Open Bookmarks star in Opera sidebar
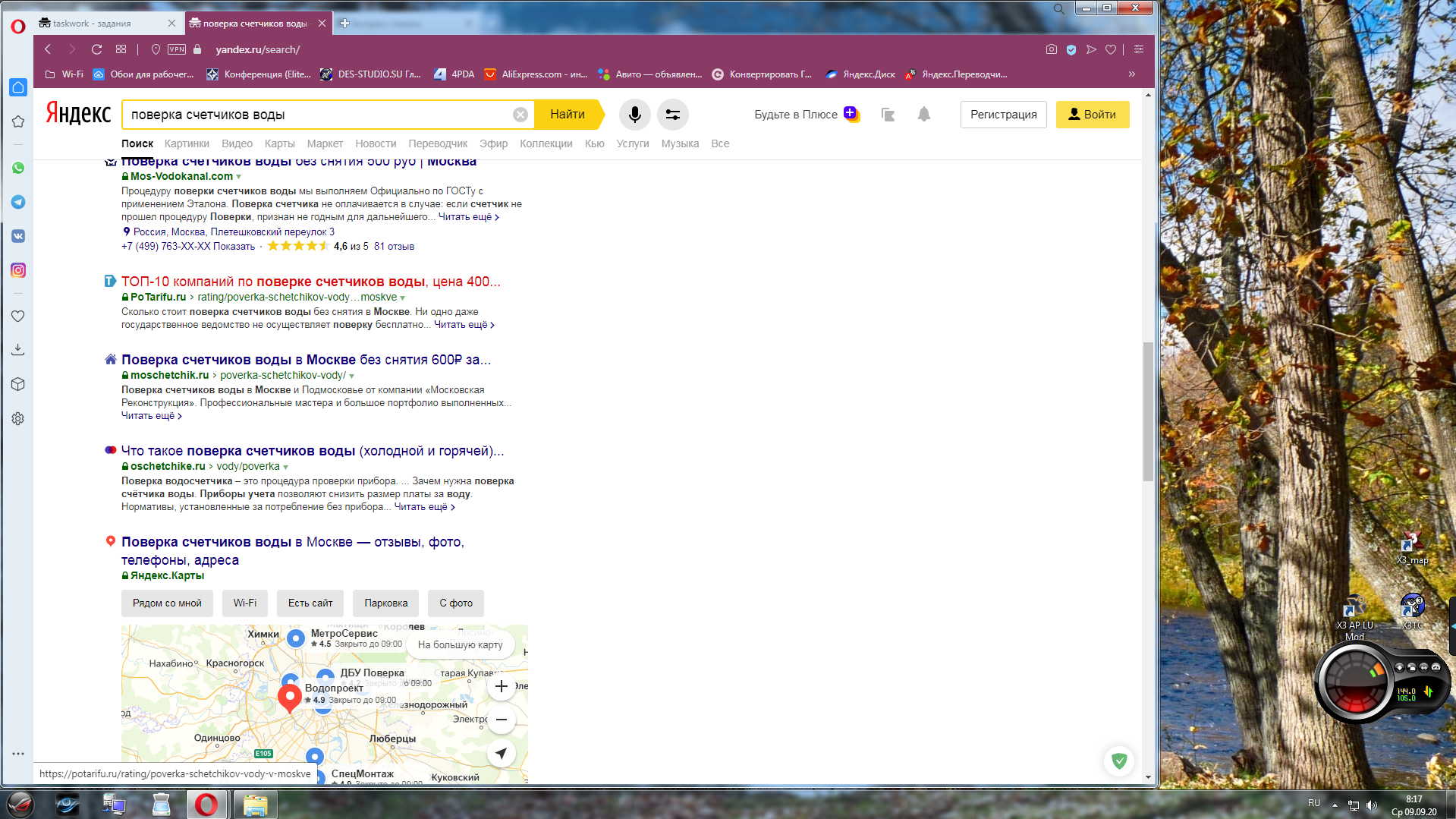The width and height of the screenshot is (1456, 819). point(18,121)
